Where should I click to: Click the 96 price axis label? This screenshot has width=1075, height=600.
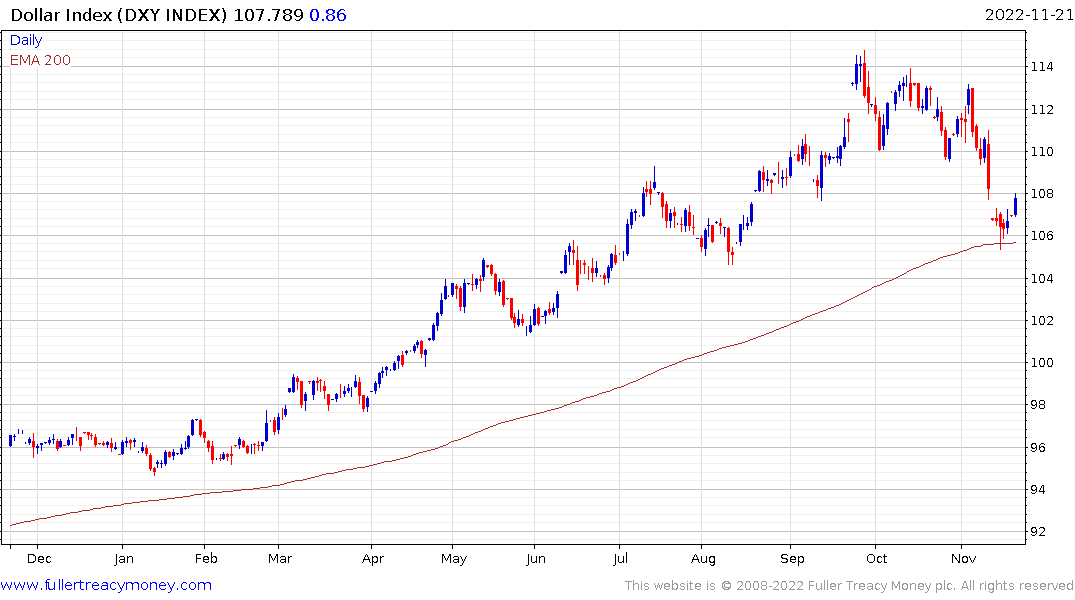pos(1039,448)
